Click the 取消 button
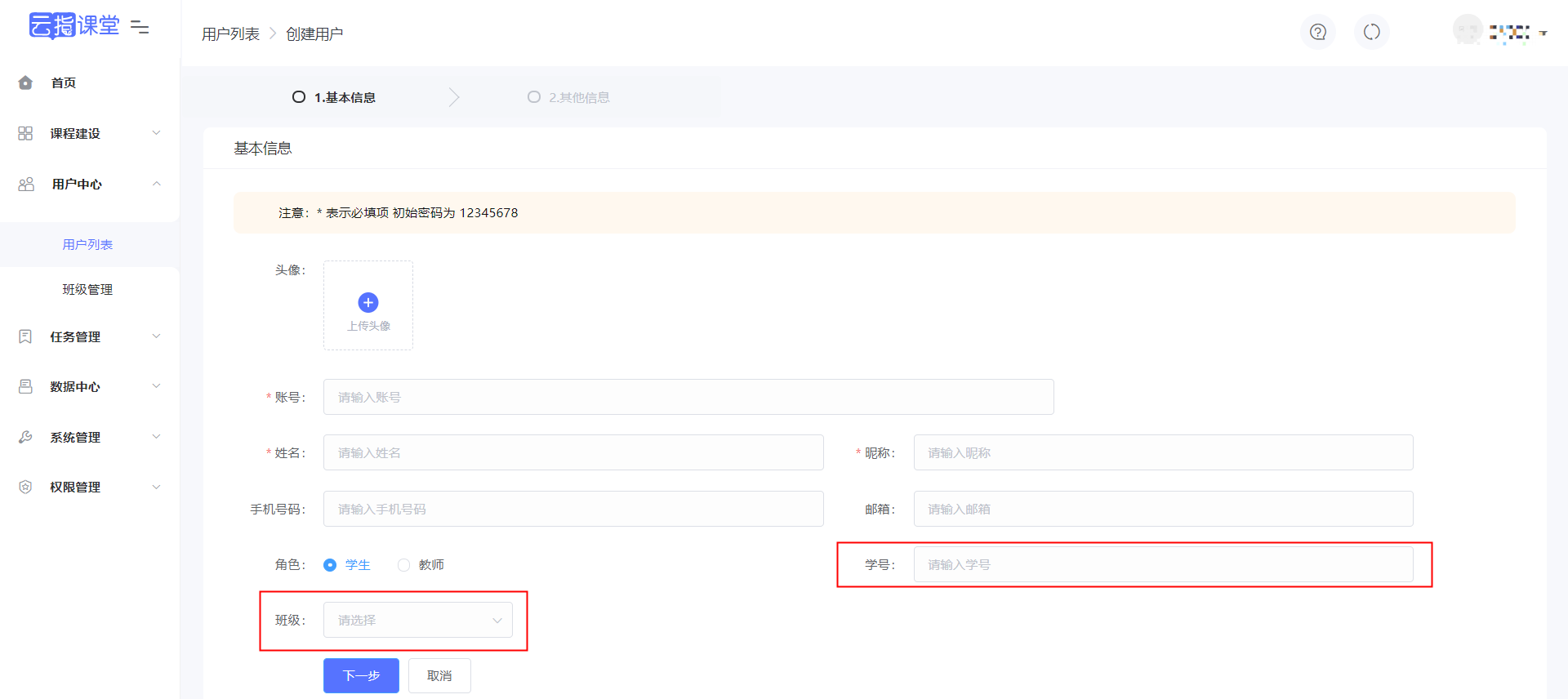The image size is (1568, 699). pyautogui.click(x=439, y=675)
